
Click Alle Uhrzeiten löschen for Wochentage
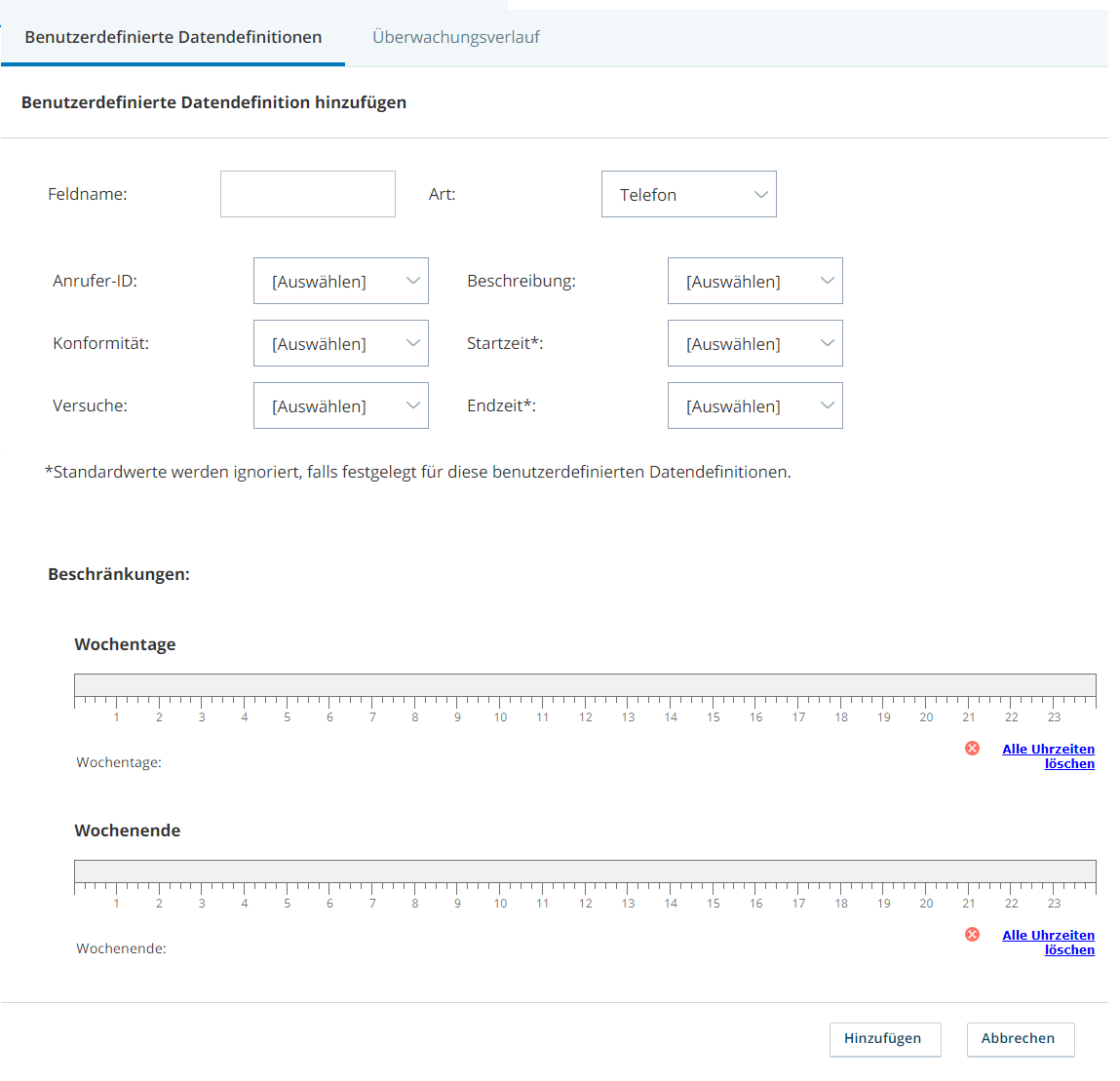point(1048,755)
